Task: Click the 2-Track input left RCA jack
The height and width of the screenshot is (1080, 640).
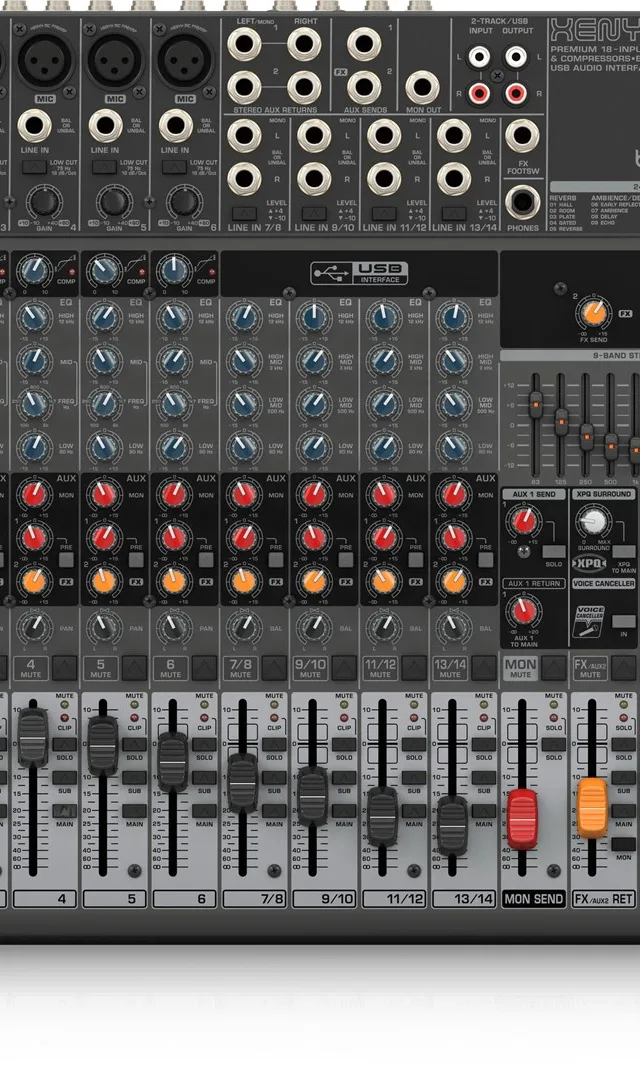Action: coord(480,56)
